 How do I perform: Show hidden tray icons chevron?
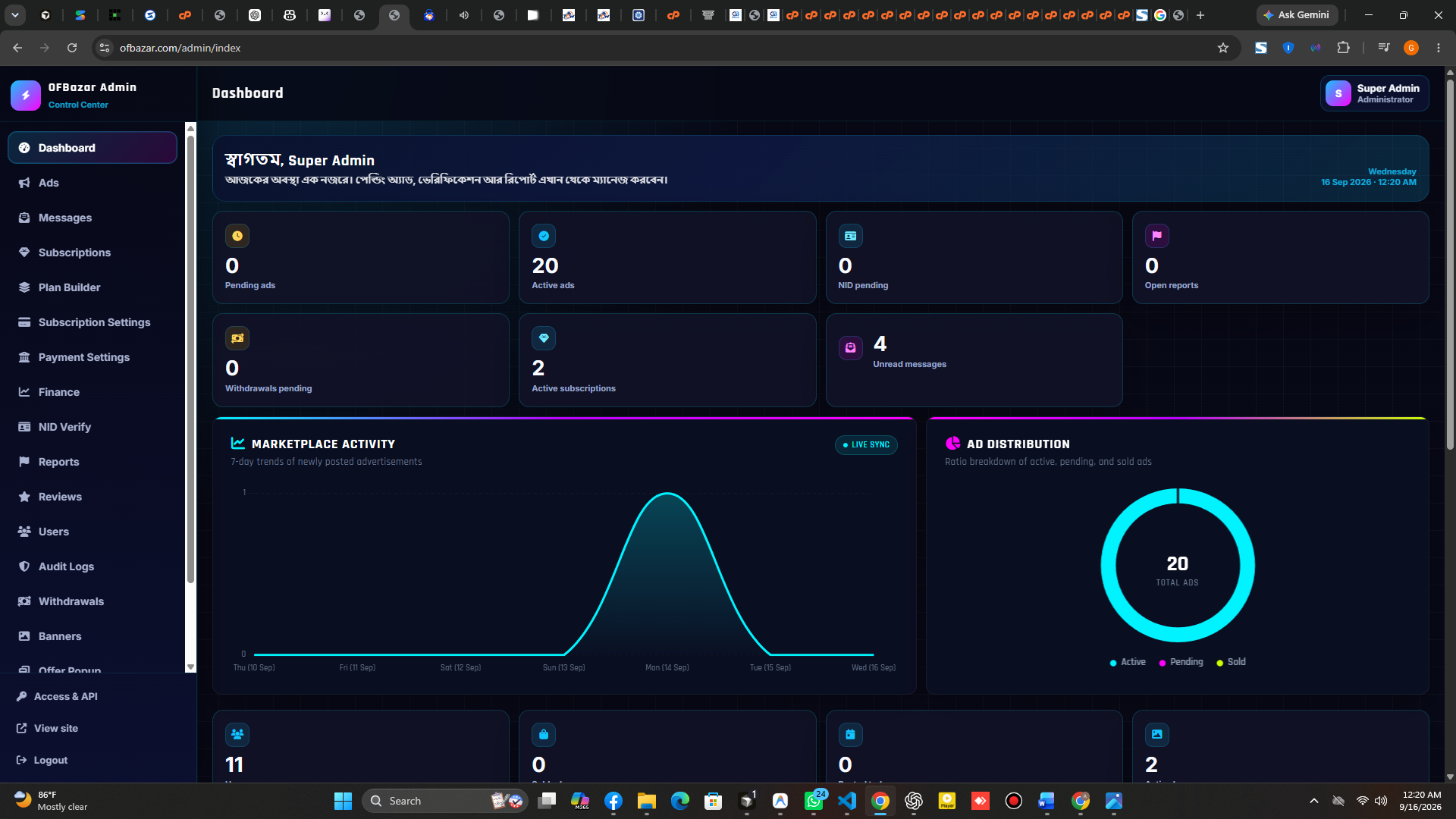(x=1314, y=801)
